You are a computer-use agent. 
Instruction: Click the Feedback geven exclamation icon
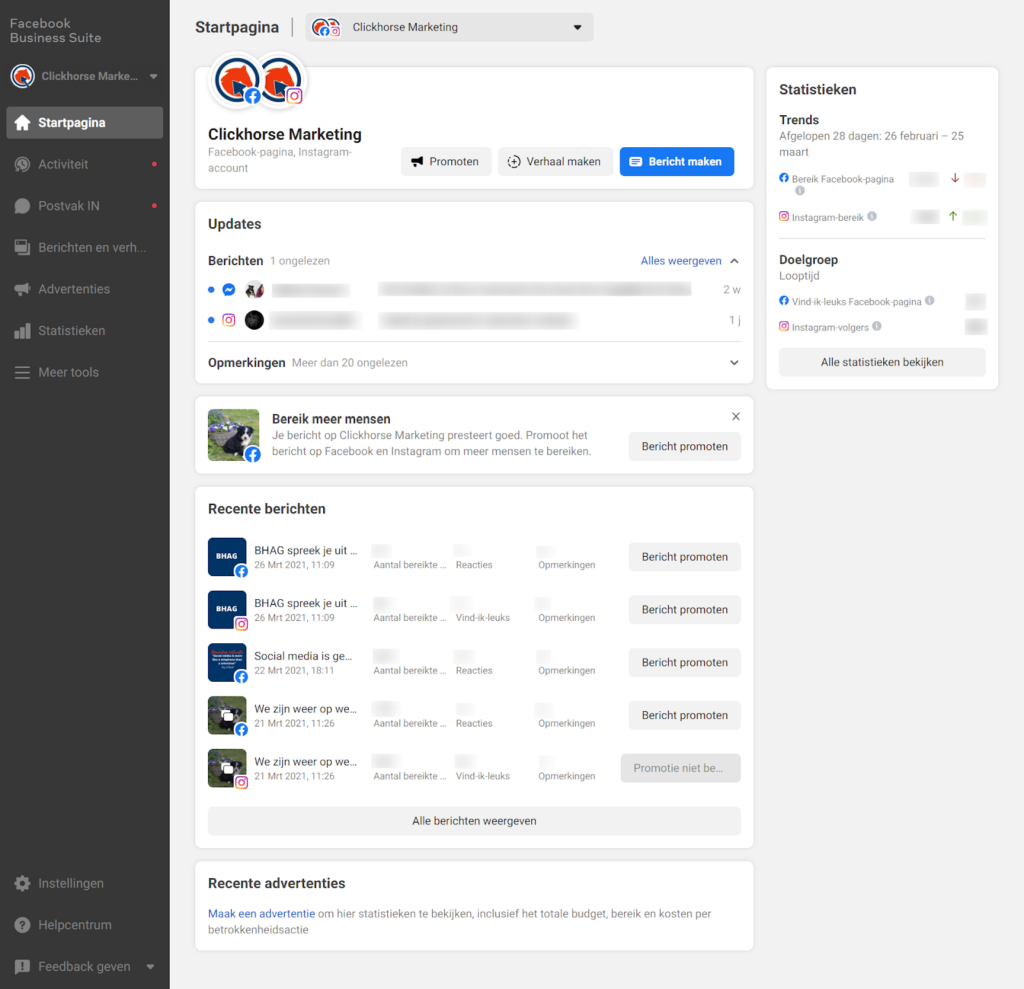pyautogui.click(x=22, y=967)
